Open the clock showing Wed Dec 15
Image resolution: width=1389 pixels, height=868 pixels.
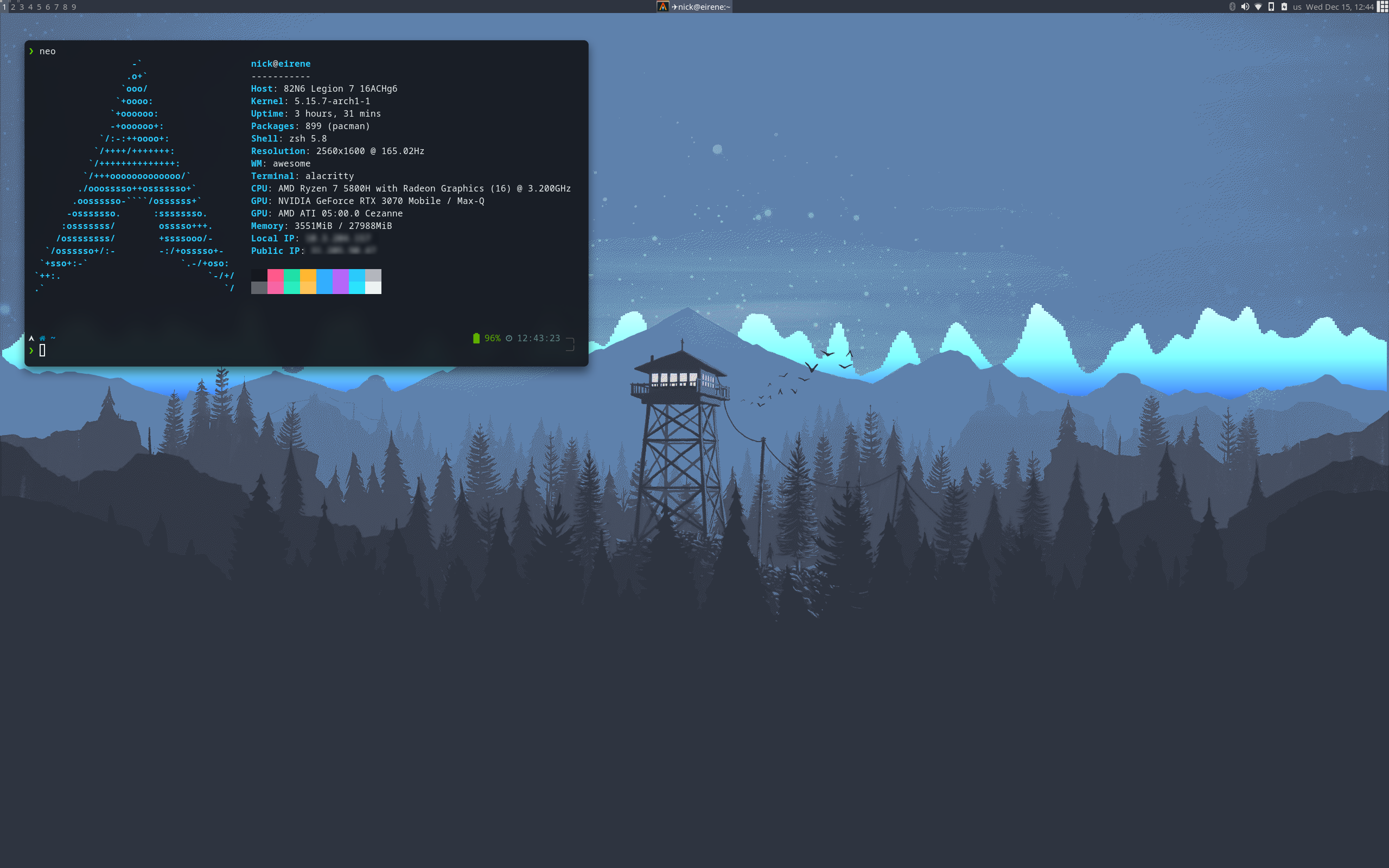(x=1339, y=7)
